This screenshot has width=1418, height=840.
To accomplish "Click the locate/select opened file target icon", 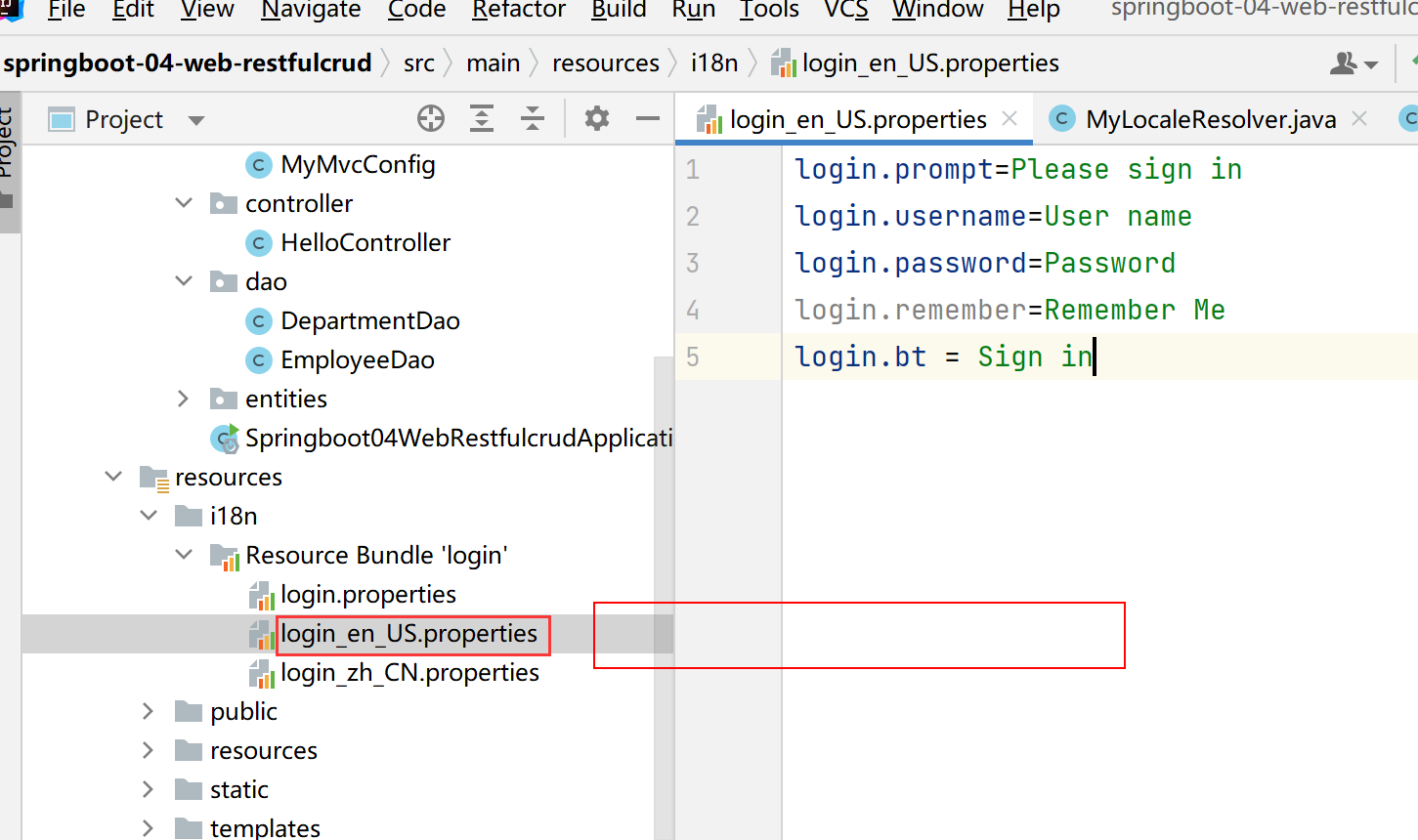I will point(431,119).
